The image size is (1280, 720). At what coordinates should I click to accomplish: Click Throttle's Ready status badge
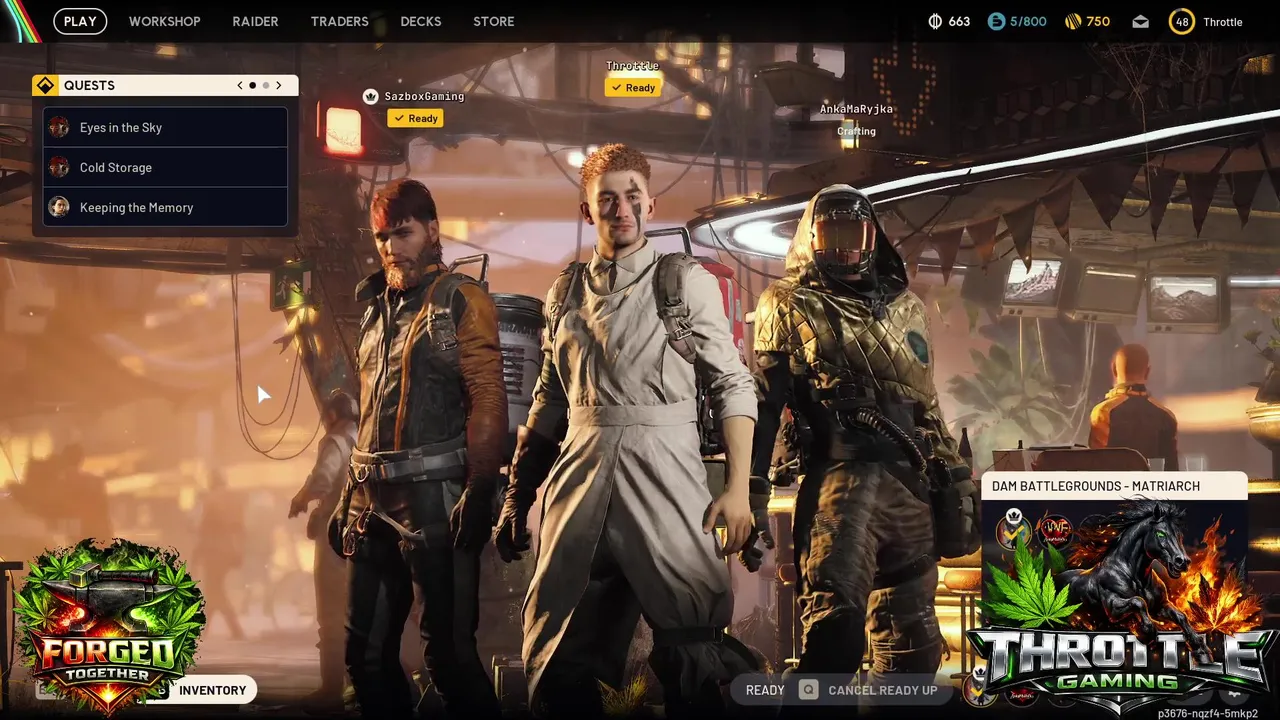pyautogui.click(x=632, y=87)
